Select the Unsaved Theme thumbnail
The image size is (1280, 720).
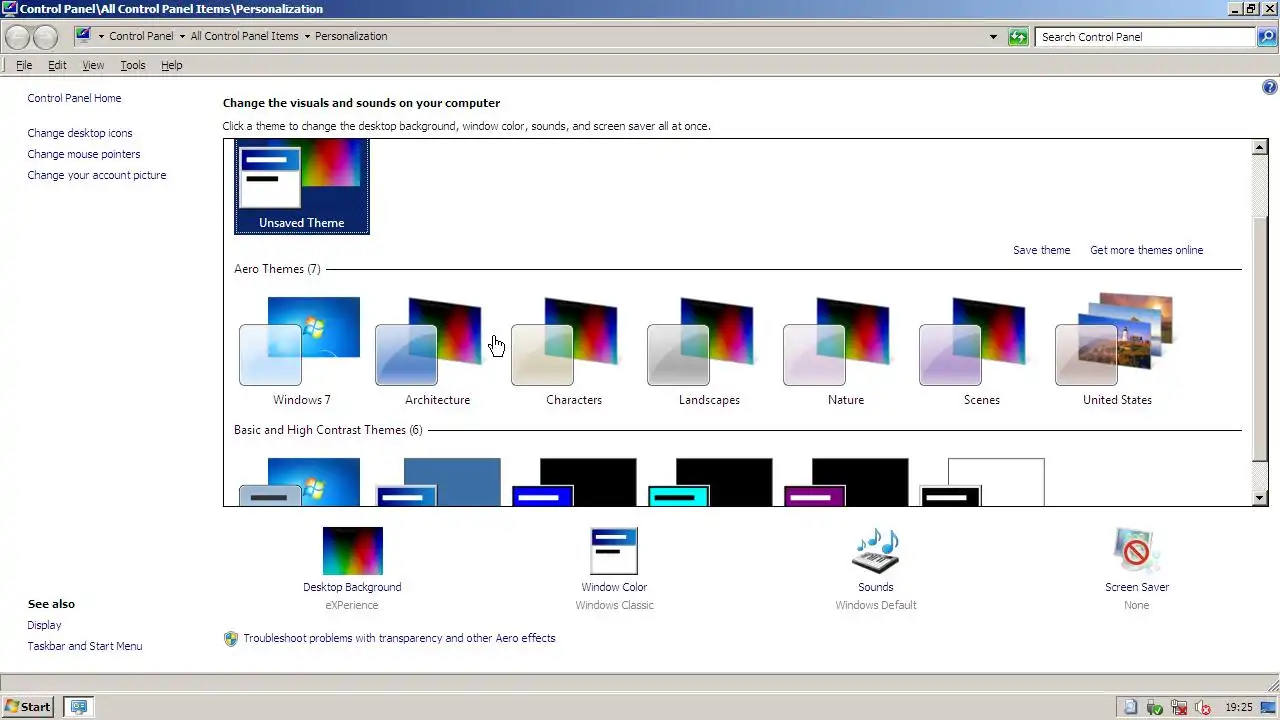(x=302, y=187)
